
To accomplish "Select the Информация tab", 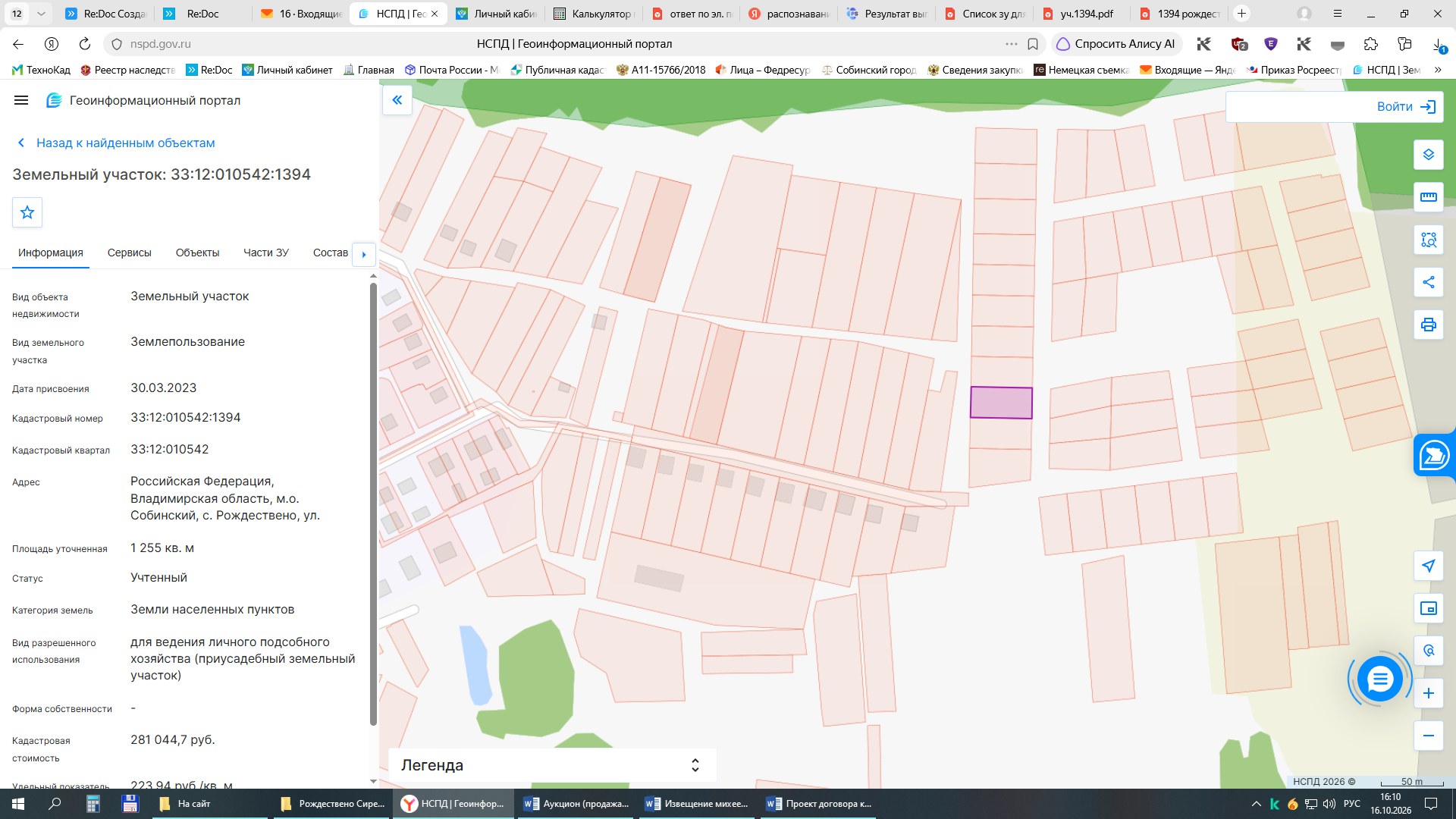I will click(51, 253).
